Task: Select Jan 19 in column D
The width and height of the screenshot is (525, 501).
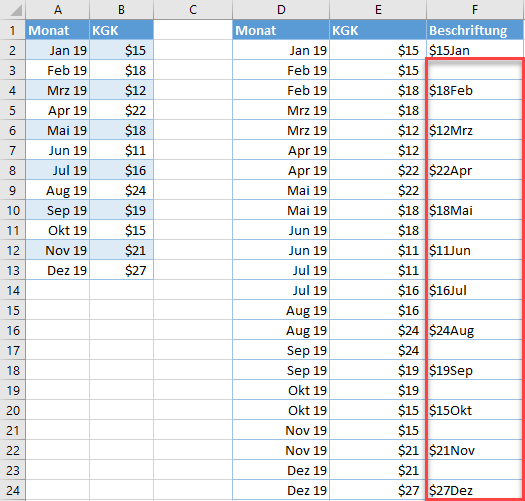Action: pyautogui.click(x=281, y=50)
